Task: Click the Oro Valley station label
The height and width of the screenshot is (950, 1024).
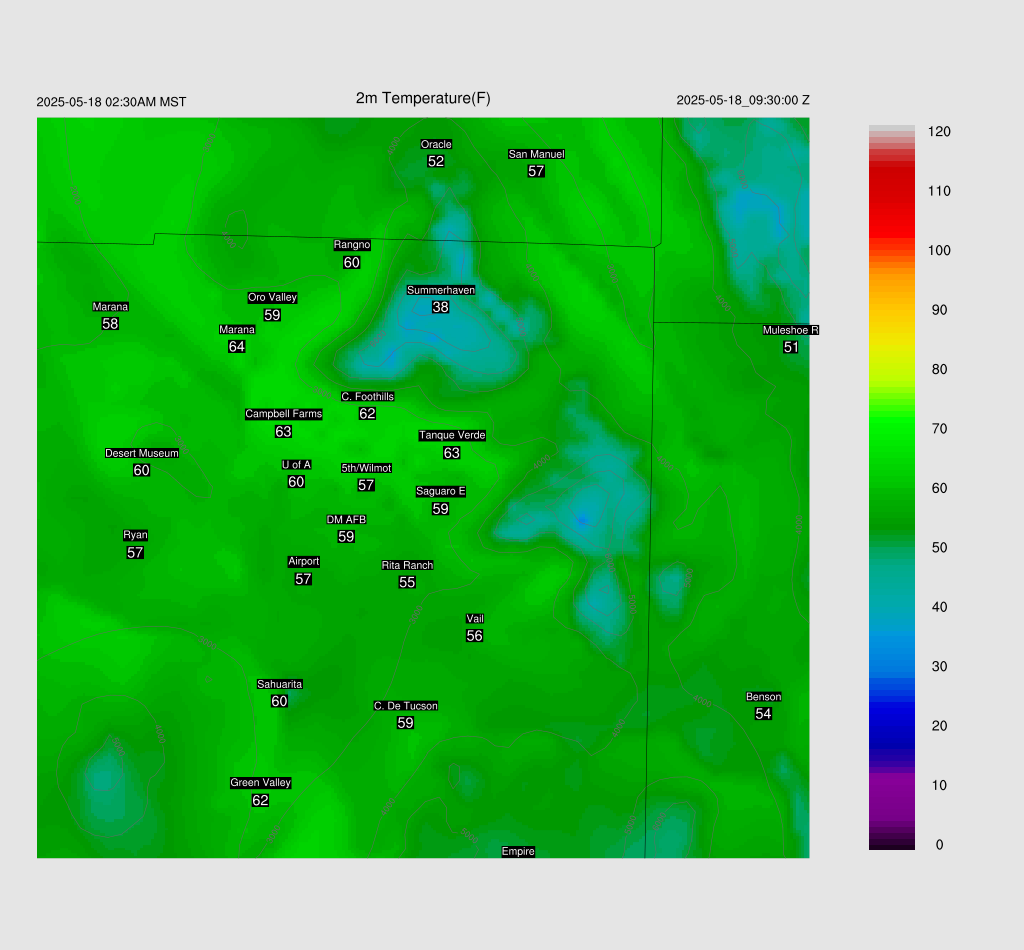Action: click(x=272, y=297)
